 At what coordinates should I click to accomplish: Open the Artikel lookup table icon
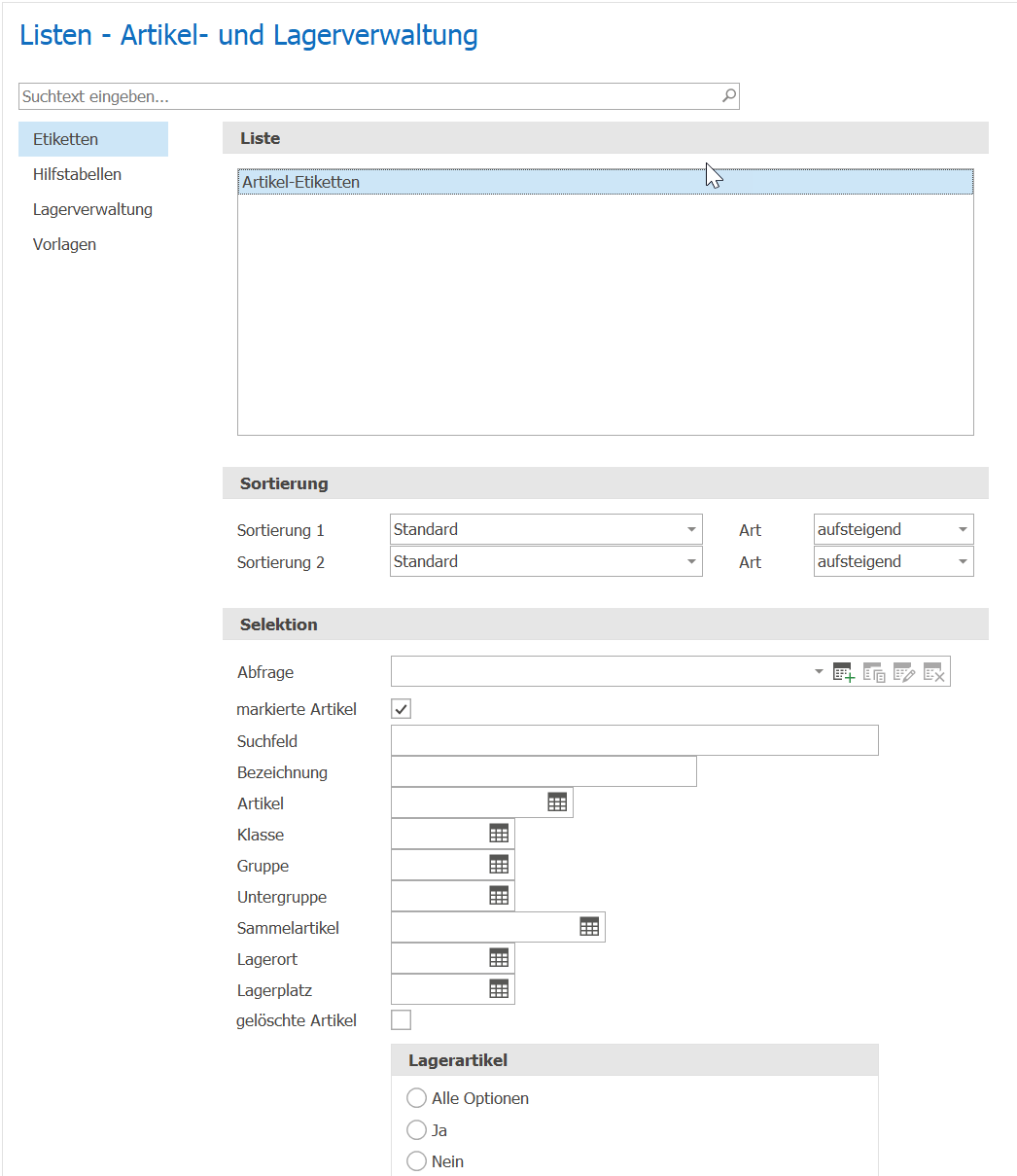557,802
